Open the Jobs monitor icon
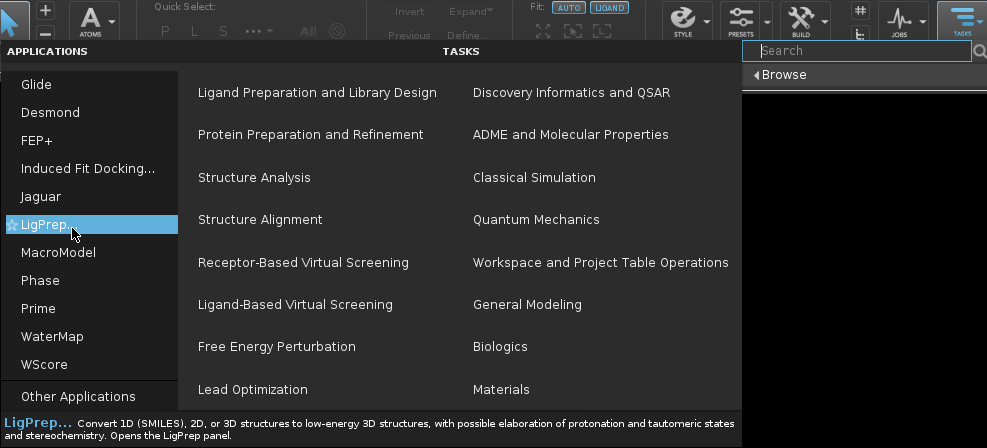 pos(899,18)
